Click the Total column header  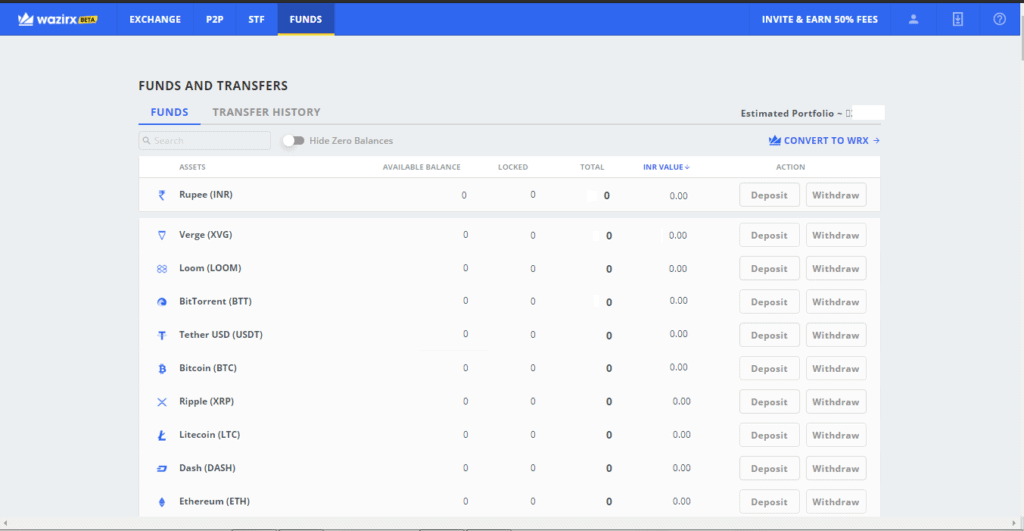(x=592, y=167)
